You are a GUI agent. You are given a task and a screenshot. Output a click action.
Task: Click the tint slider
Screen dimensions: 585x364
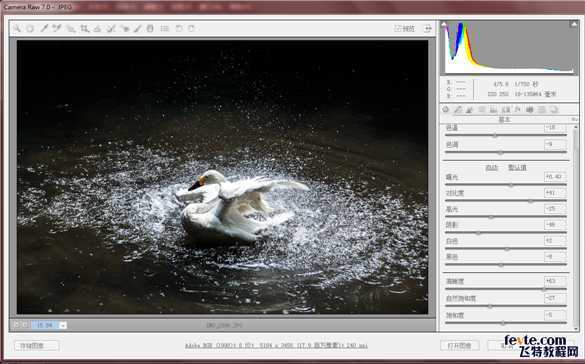point(506,152)
